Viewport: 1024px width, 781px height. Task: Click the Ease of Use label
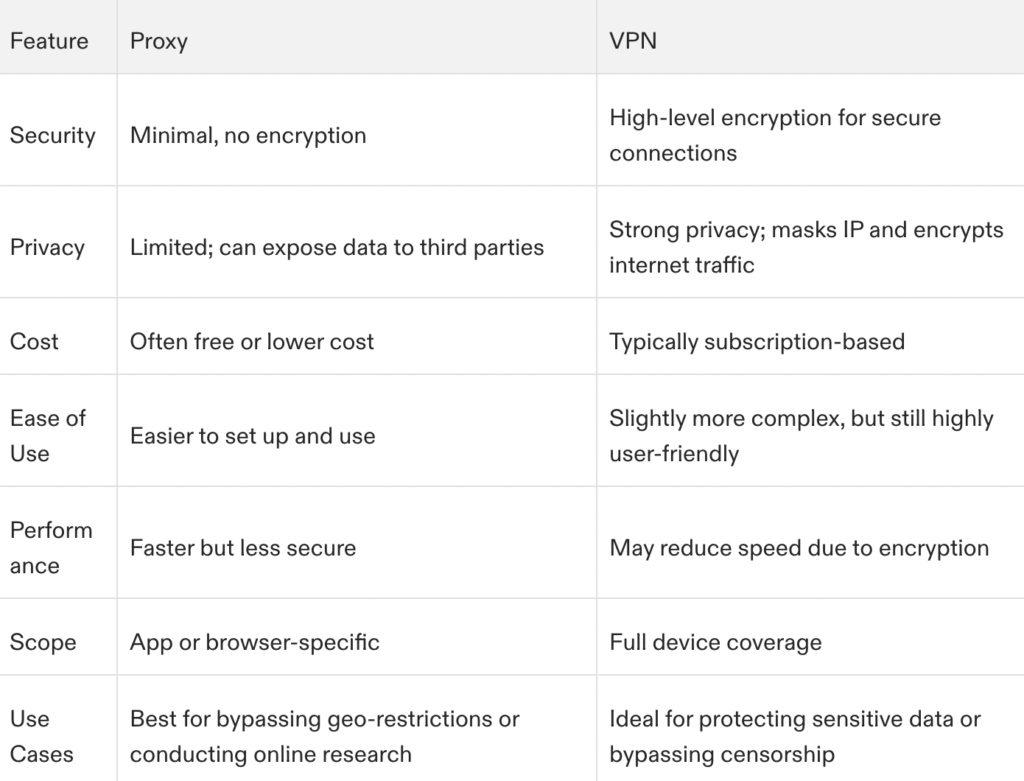[48, 436]
